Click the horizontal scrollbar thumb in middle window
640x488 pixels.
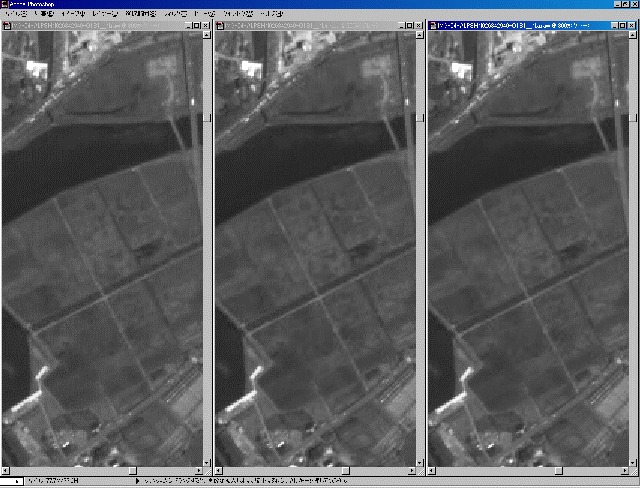[x=346, y=471]
